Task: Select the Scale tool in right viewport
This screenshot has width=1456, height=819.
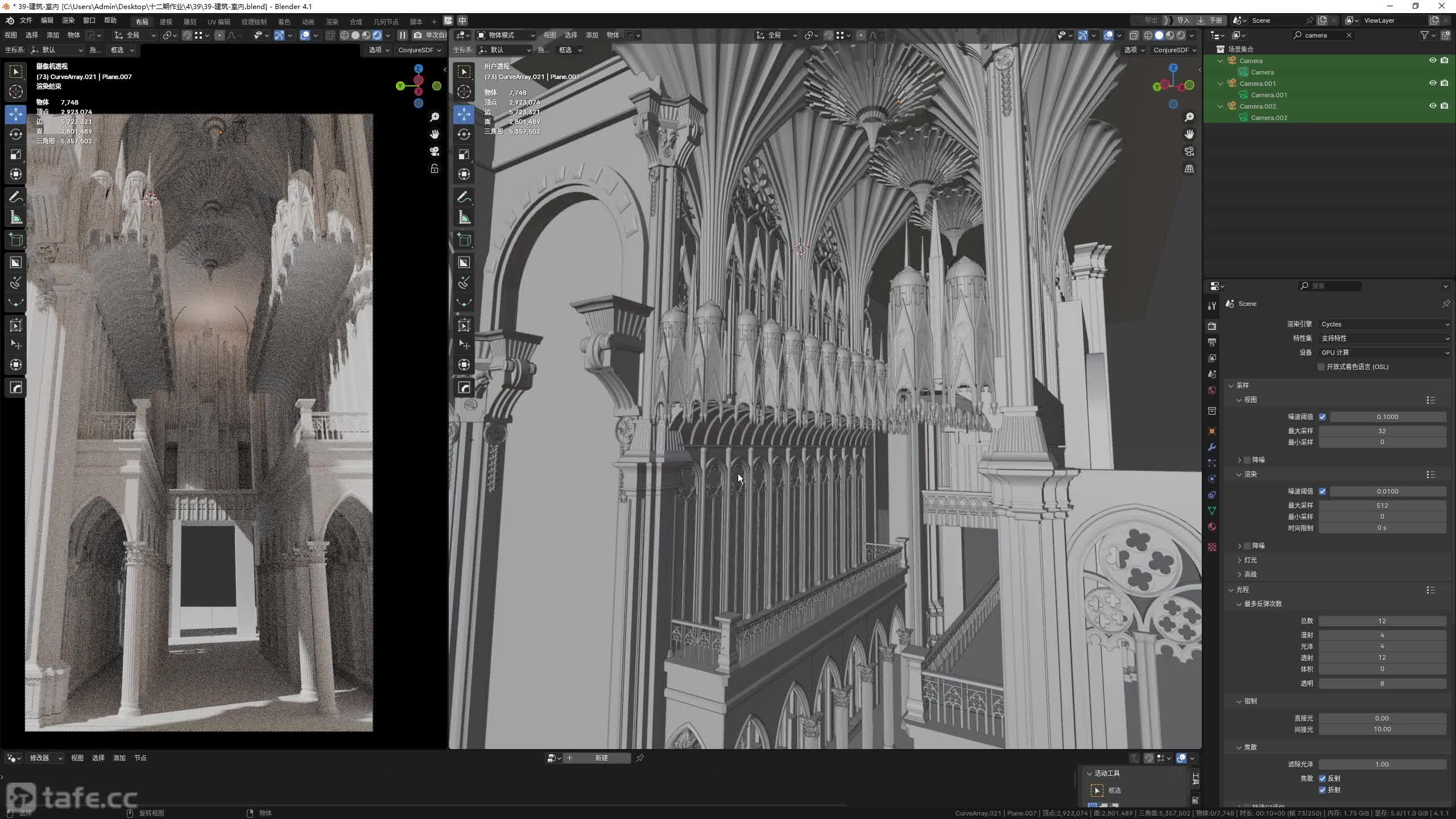Action: click(464, 154)
